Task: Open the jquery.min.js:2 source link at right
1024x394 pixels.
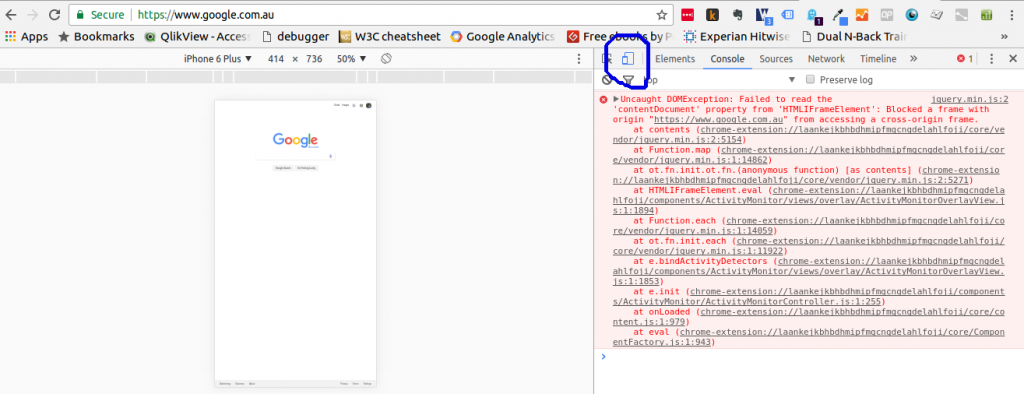Action: coord(970,99)
